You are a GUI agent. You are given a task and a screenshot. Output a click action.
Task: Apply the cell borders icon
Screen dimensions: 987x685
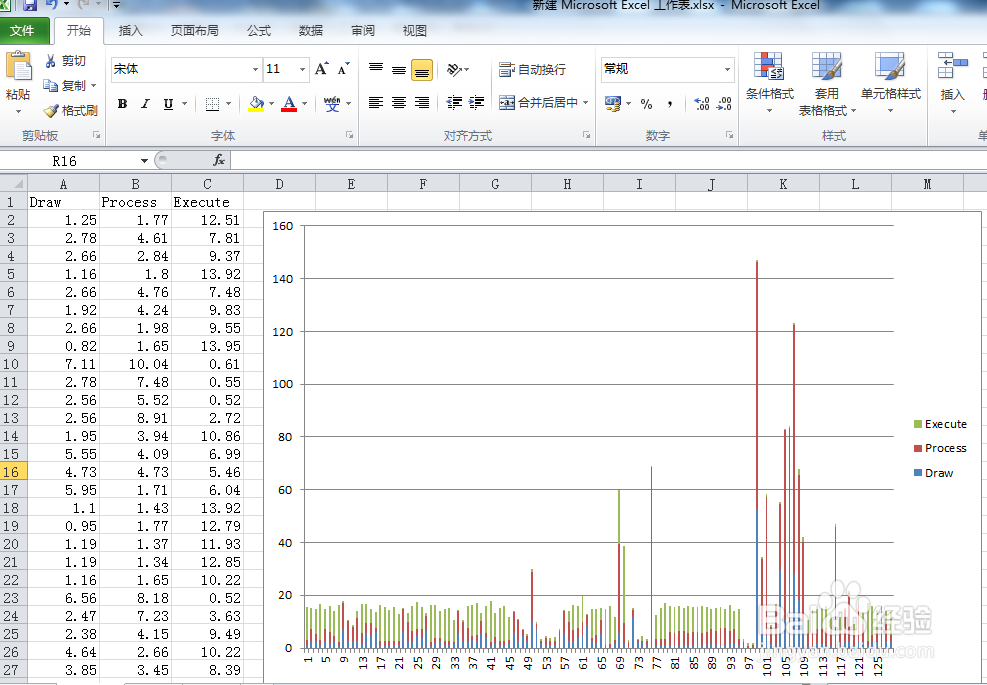click(x=213, y=103)
